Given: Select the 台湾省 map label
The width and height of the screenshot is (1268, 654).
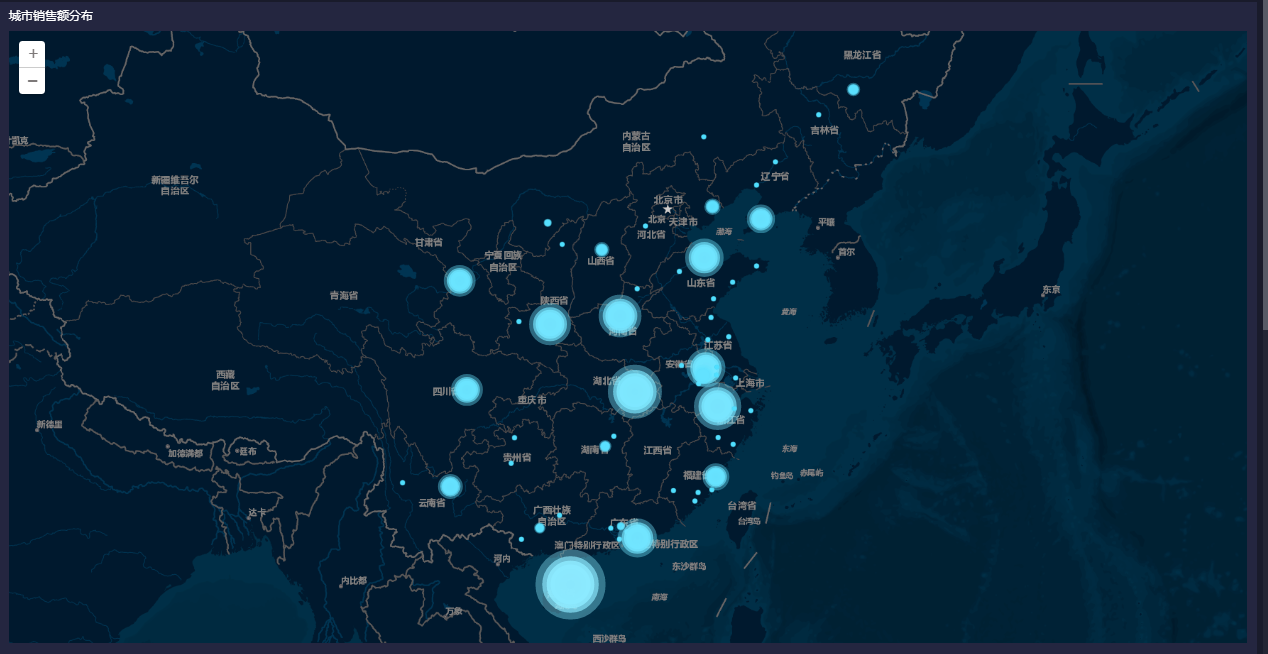Looking at the screenshot, I should (x=742, y=506).
